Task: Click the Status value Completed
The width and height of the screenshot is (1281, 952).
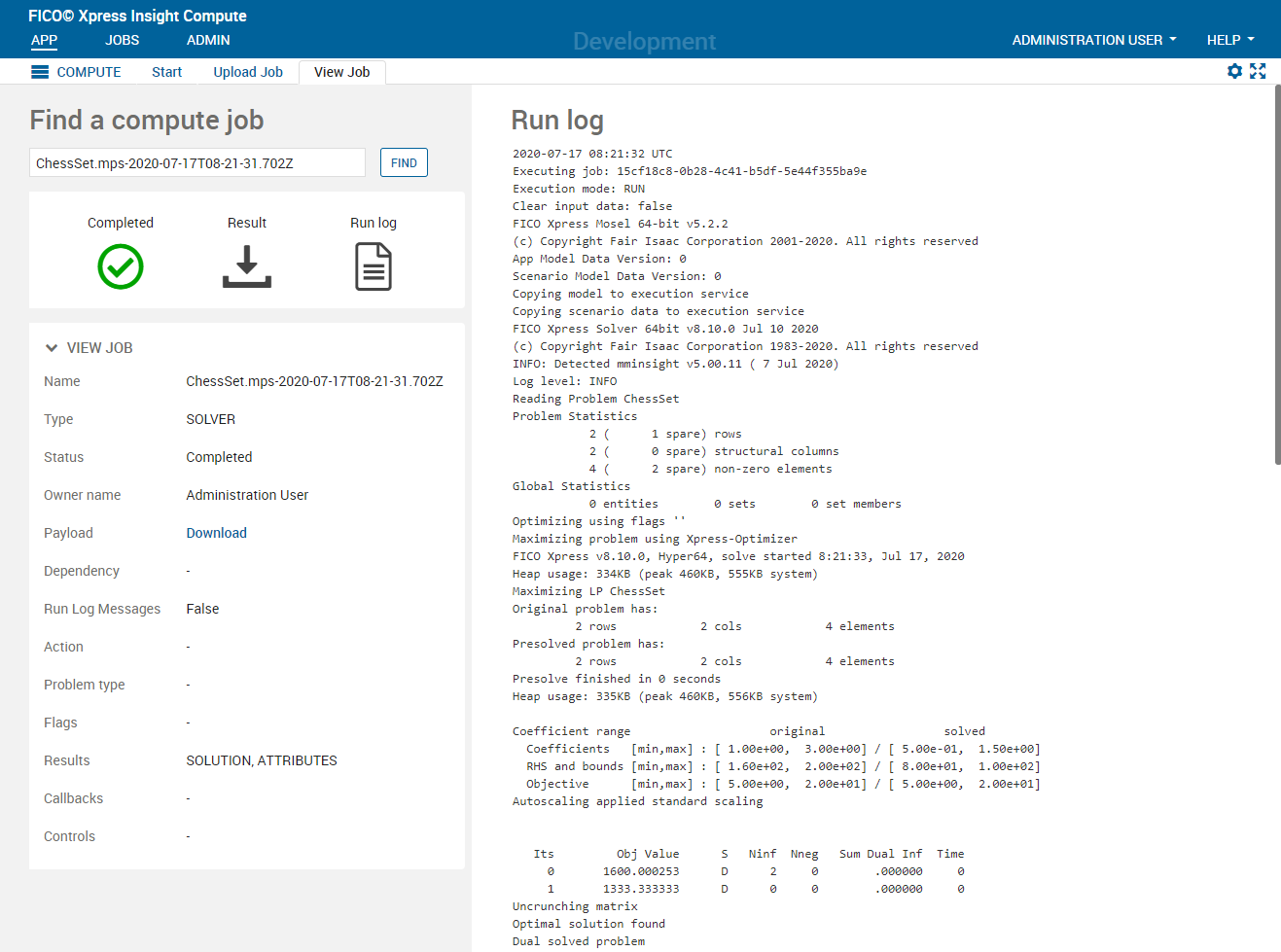Action: [x=219, y=457]
